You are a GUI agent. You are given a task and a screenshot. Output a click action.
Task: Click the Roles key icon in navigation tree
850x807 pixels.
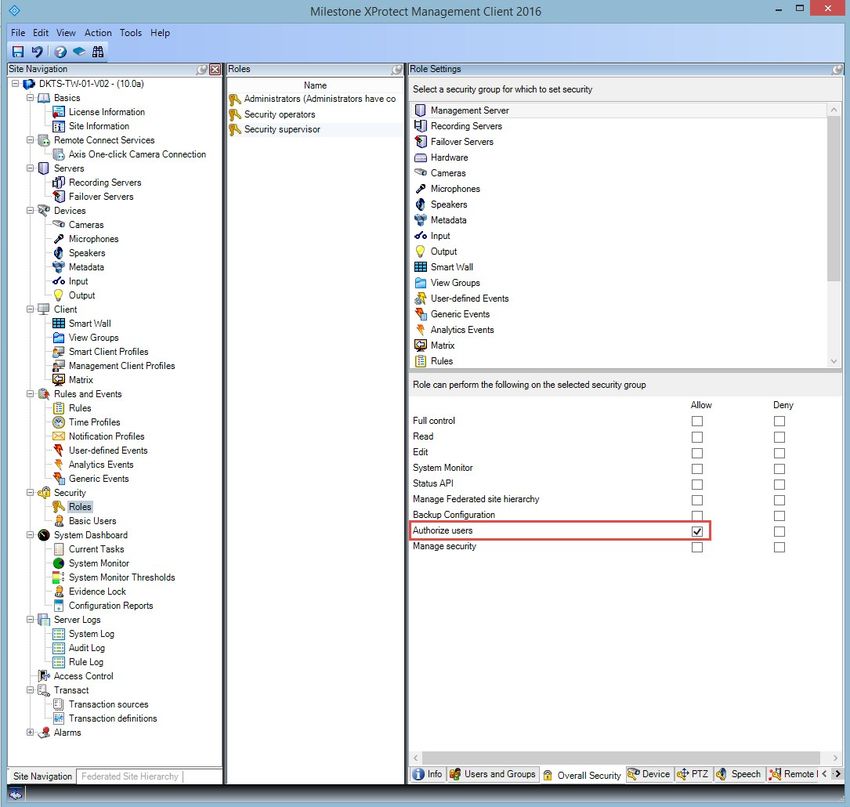click(59, 507)
